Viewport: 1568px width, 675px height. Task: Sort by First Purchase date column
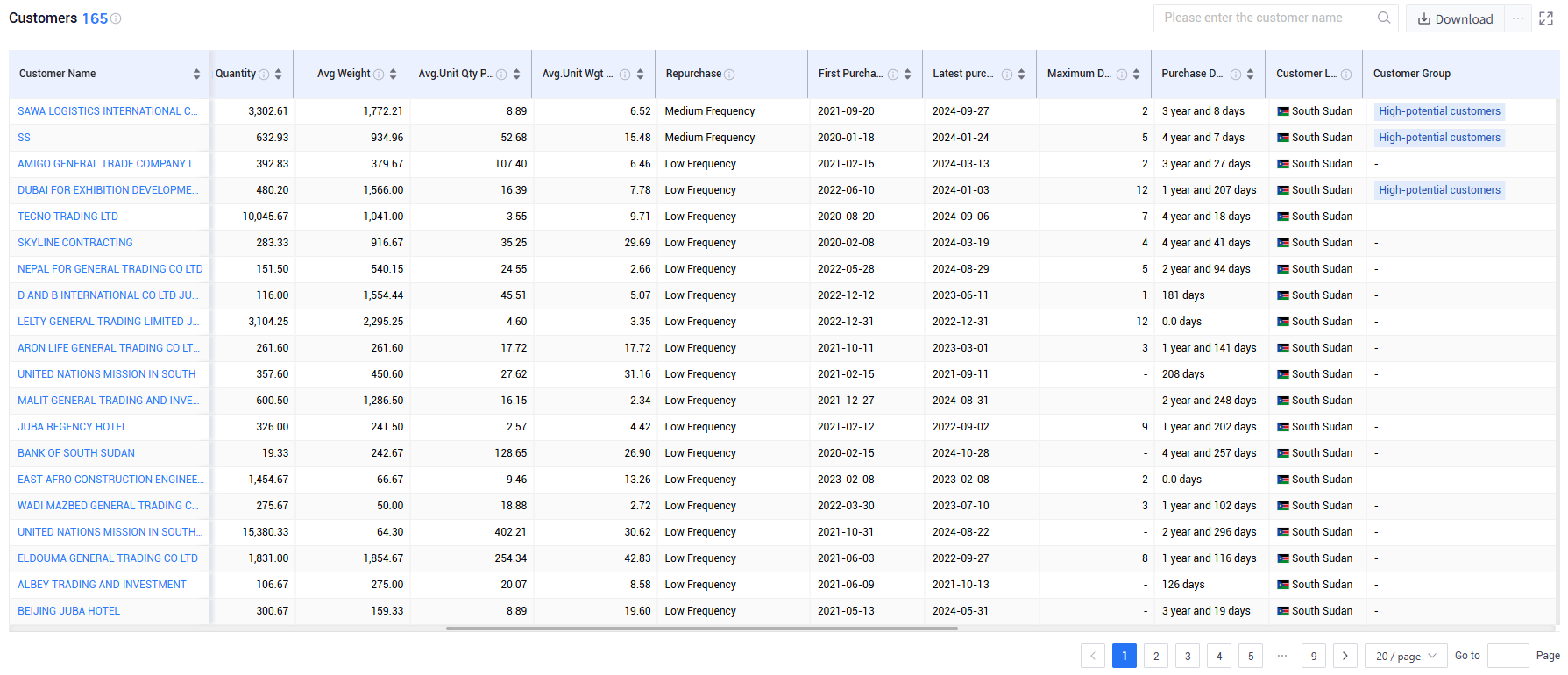pos(907,74)
